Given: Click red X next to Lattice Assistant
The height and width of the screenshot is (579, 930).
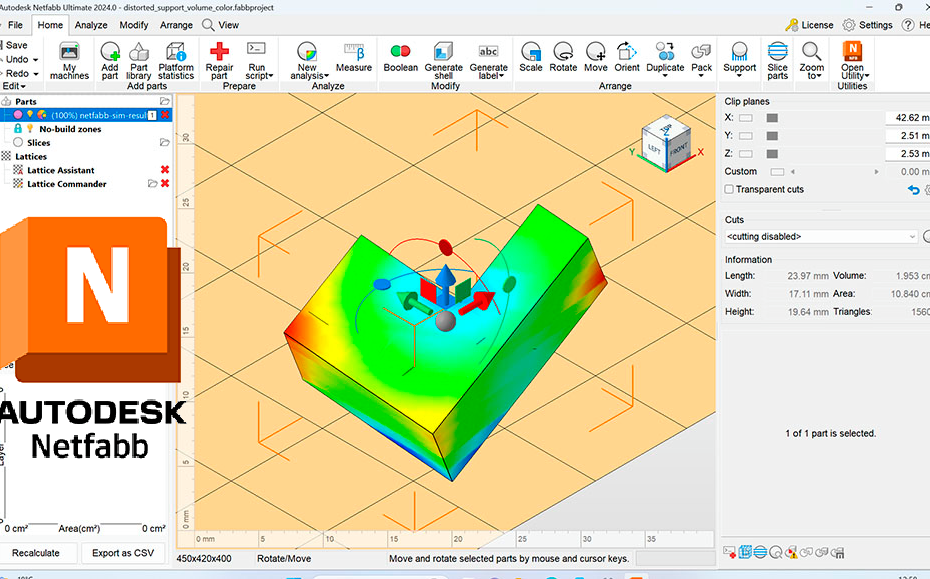Looking at the screenshot, I should tap(165, 170).
